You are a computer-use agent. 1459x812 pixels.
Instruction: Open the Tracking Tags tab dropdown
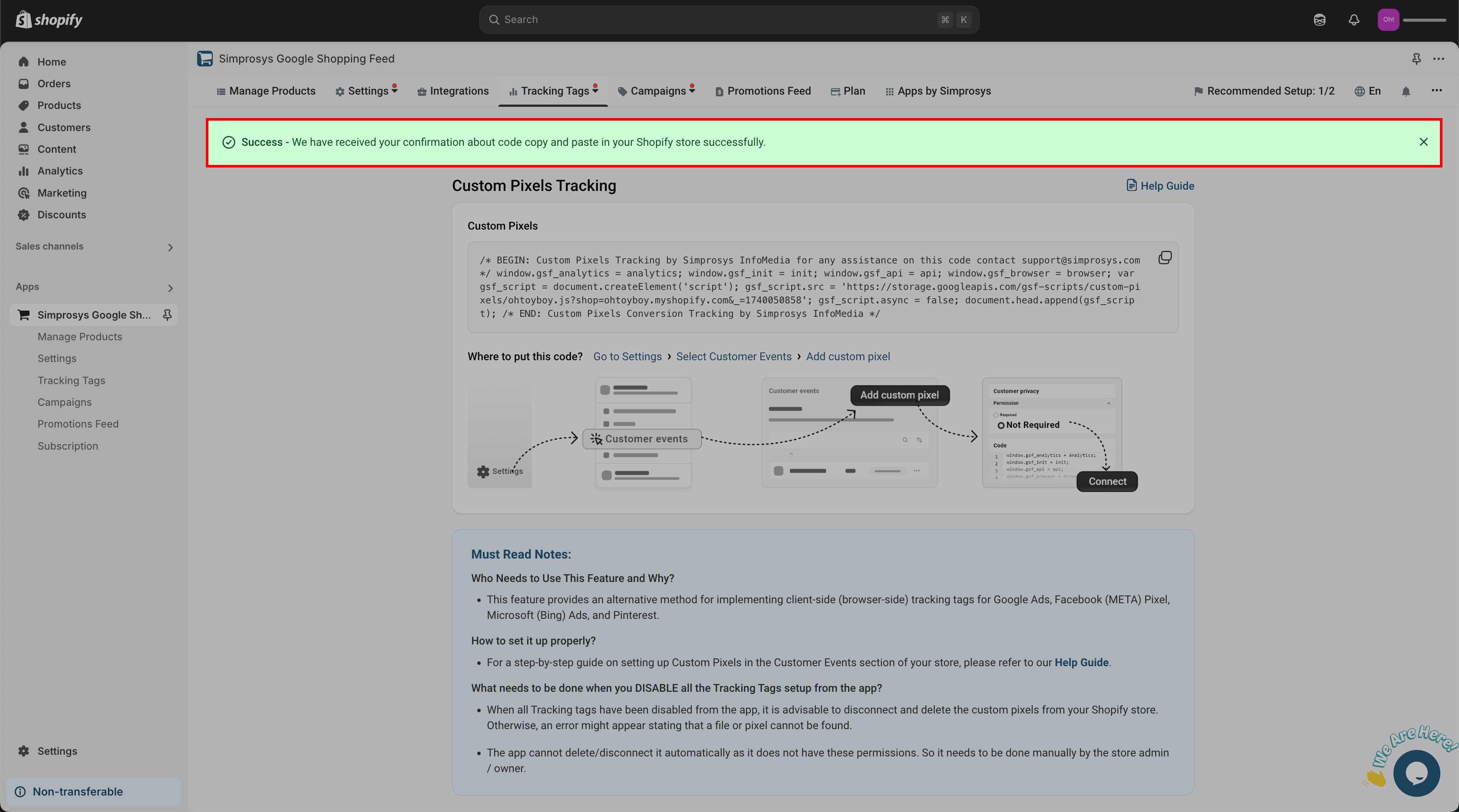click(553, 91)
